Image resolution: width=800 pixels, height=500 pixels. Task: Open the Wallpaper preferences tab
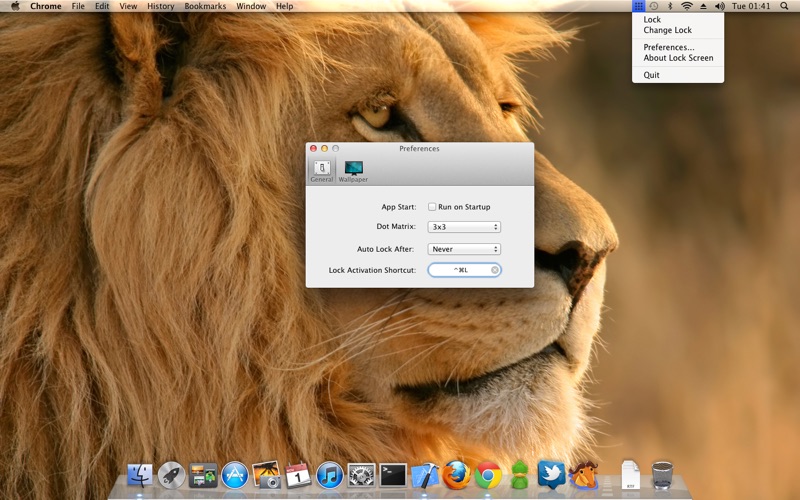[x=353, y=170]
